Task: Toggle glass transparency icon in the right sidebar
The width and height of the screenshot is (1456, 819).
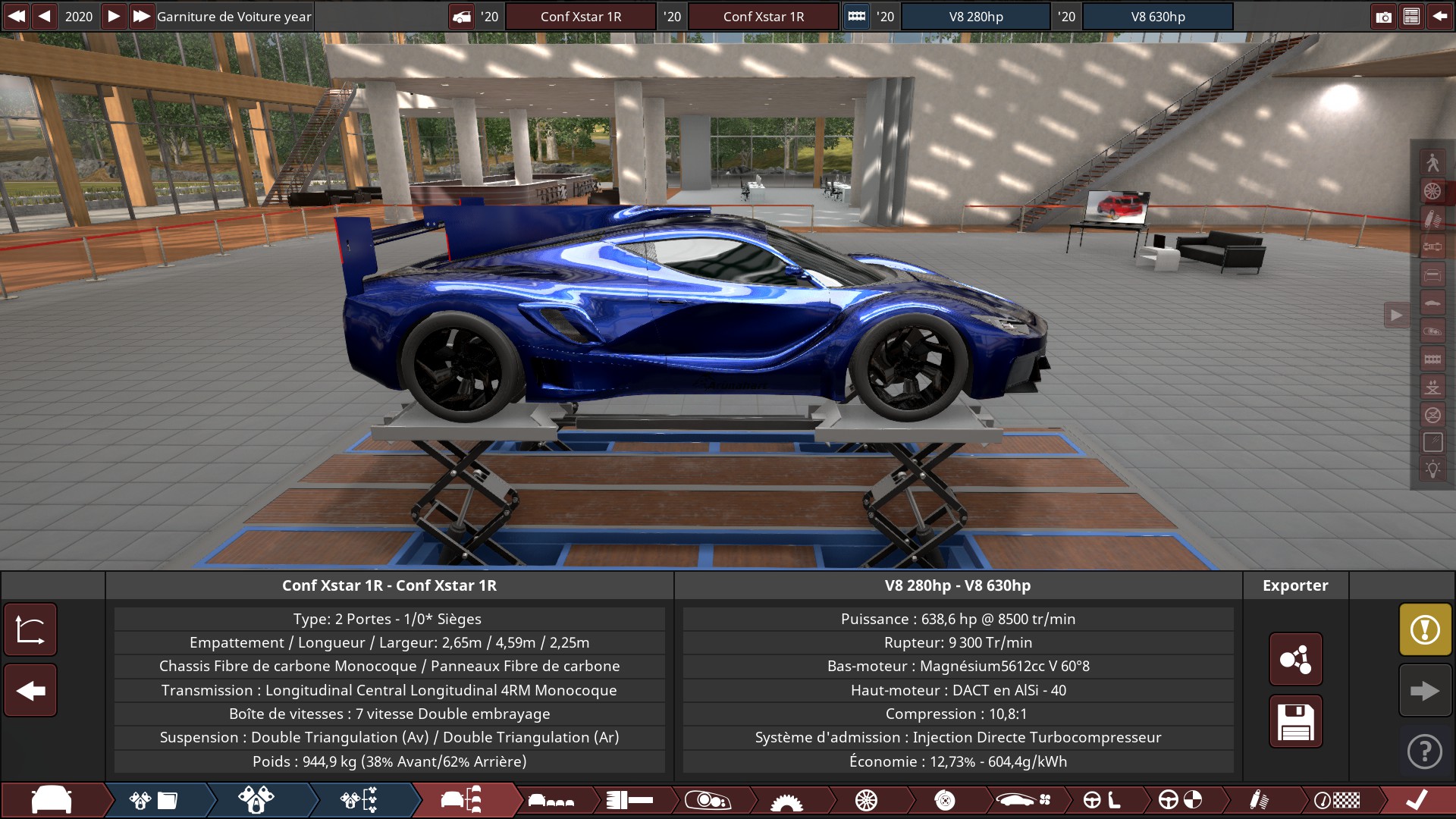Action: (x=1432, y=443)
